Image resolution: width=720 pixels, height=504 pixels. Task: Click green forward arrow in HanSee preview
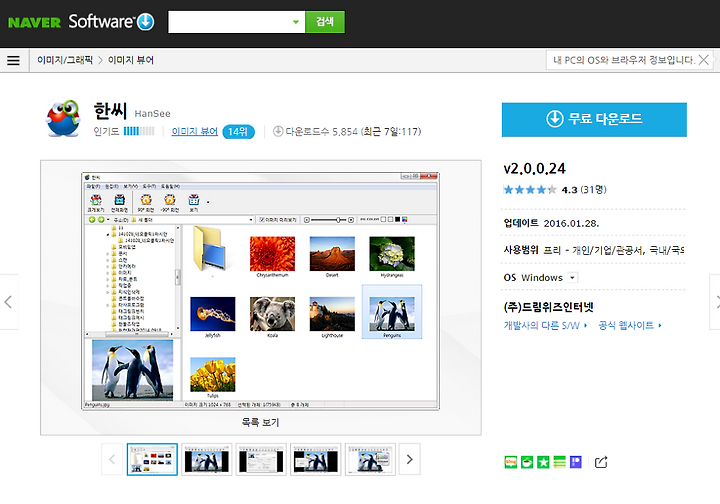(101, 220)
